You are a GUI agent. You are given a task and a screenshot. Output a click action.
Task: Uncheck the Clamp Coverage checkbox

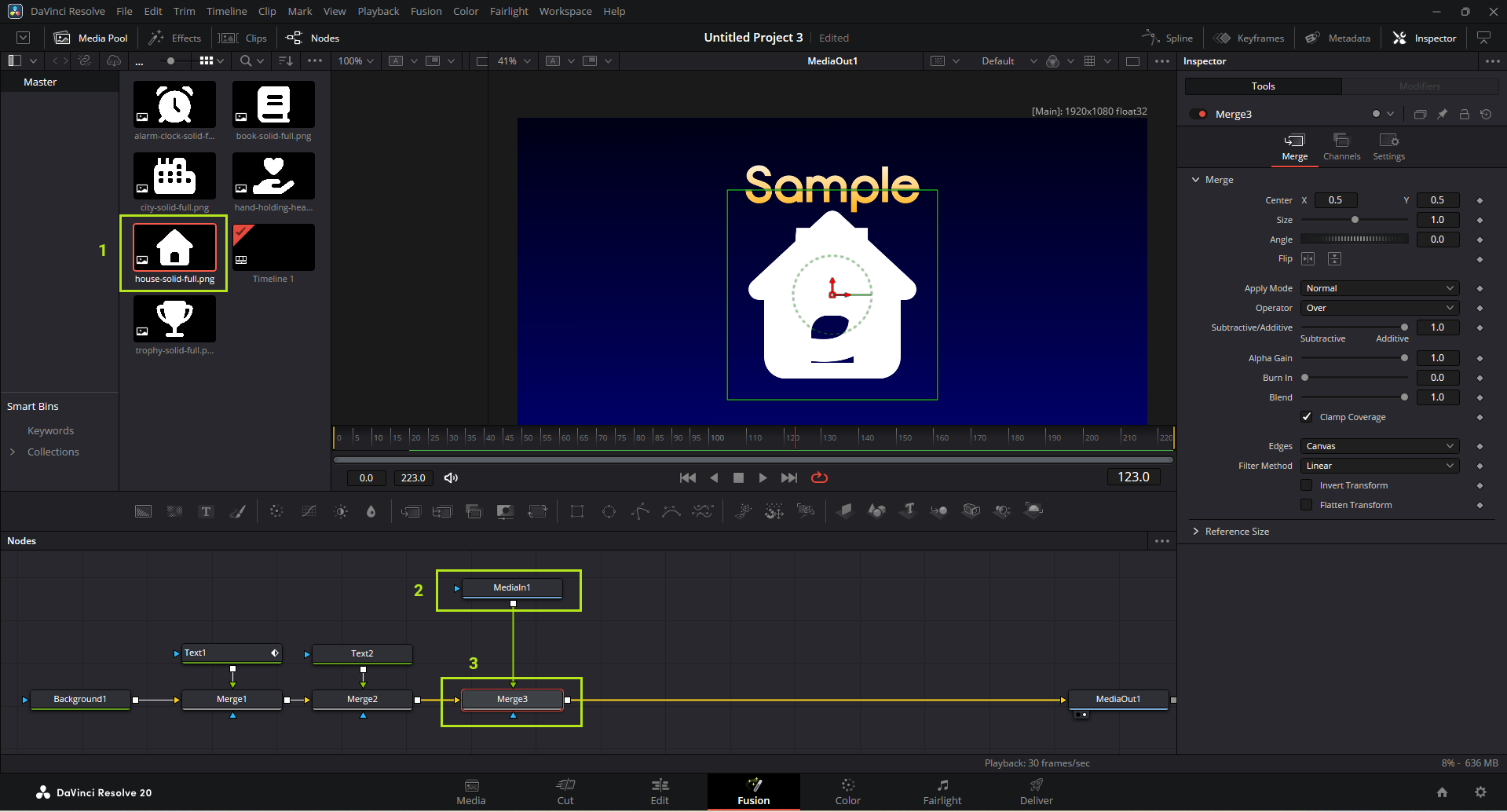click(1307, 417)
